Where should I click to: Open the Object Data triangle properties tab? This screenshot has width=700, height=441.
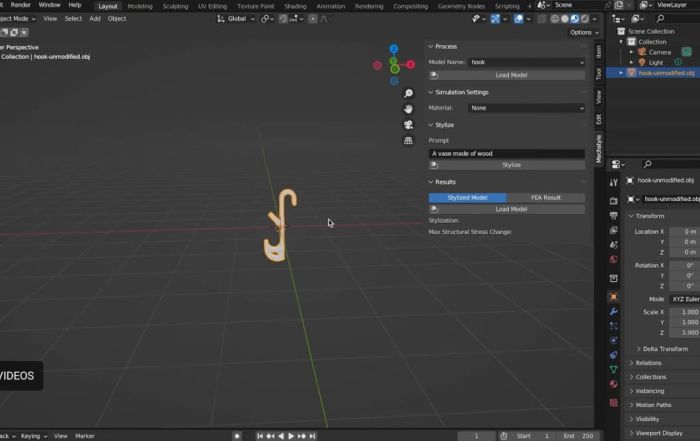point(613,369)
